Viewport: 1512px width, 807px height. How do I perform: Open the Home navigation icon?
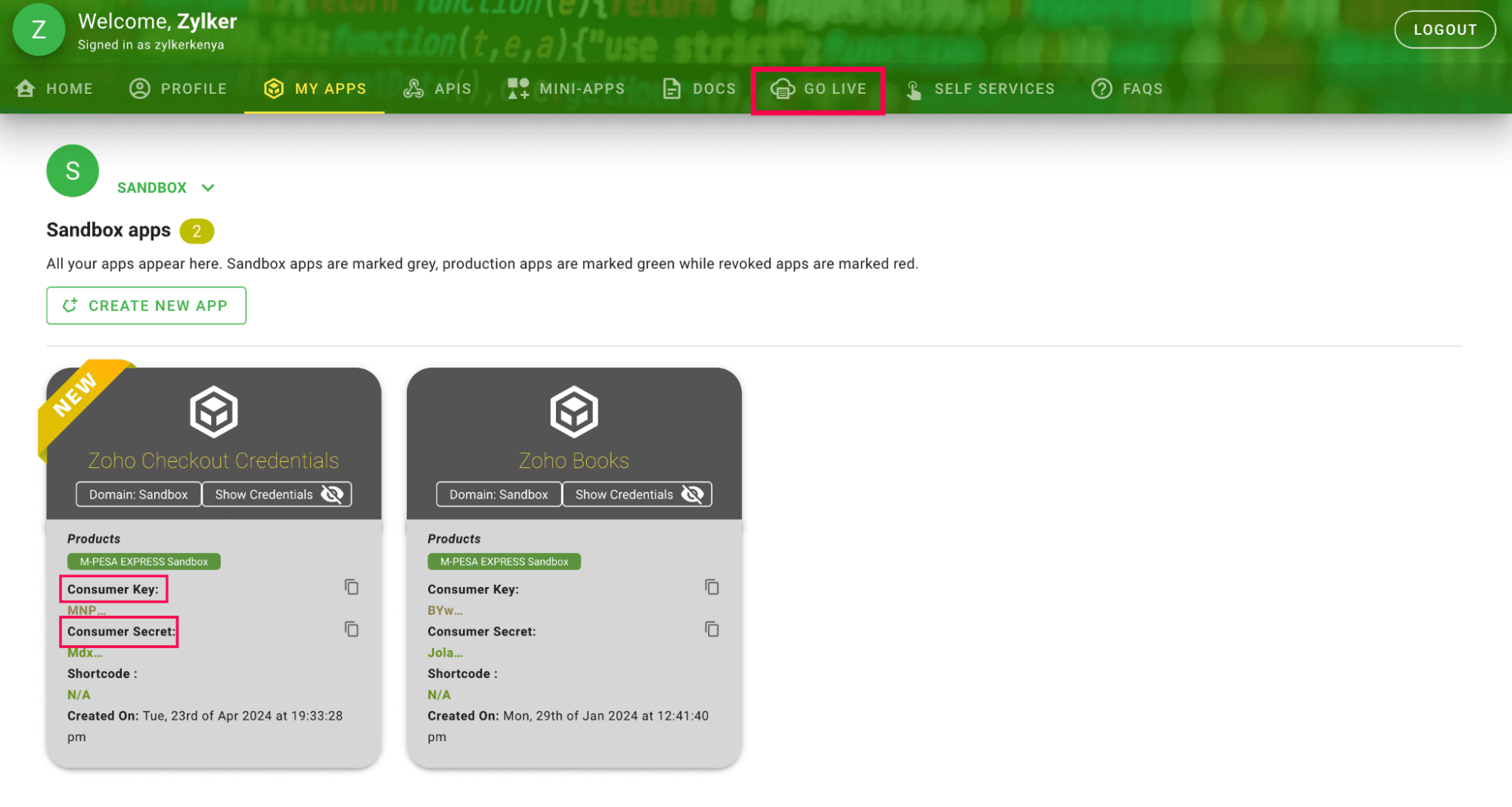click(26, 88)
